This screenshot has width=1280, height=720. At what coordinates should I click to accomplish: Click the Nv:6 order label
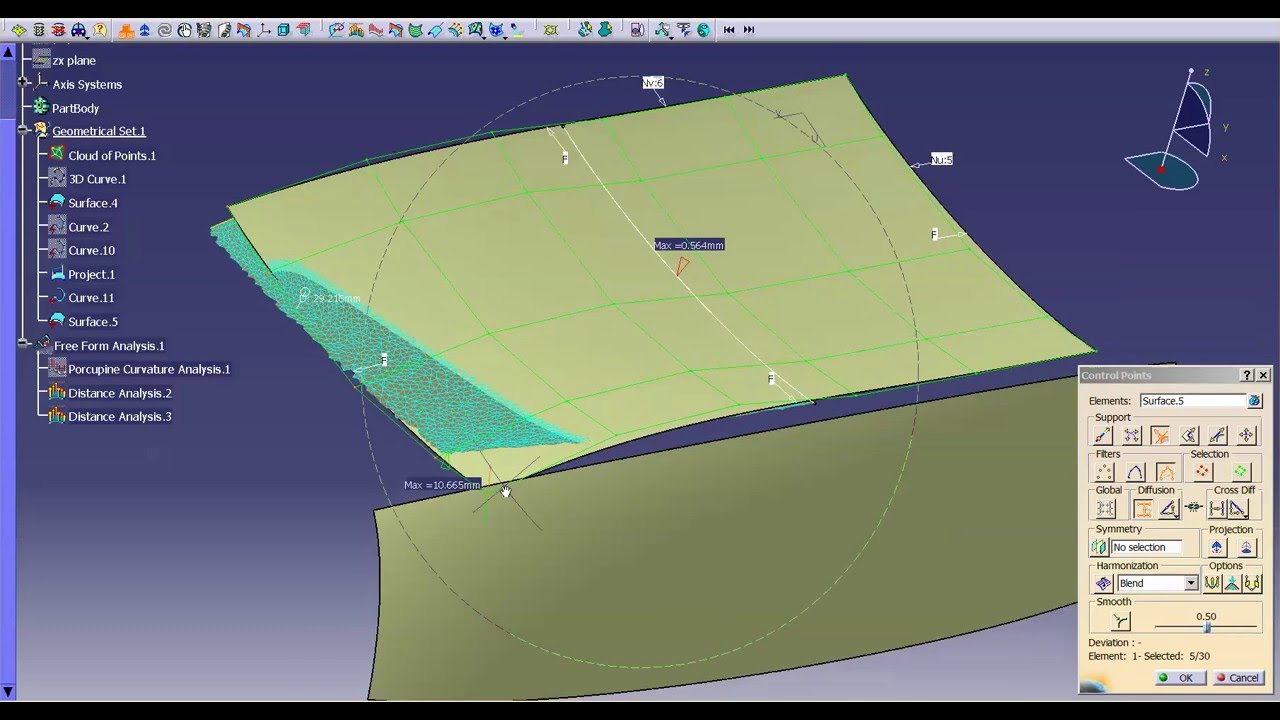(x=653, y=83)
